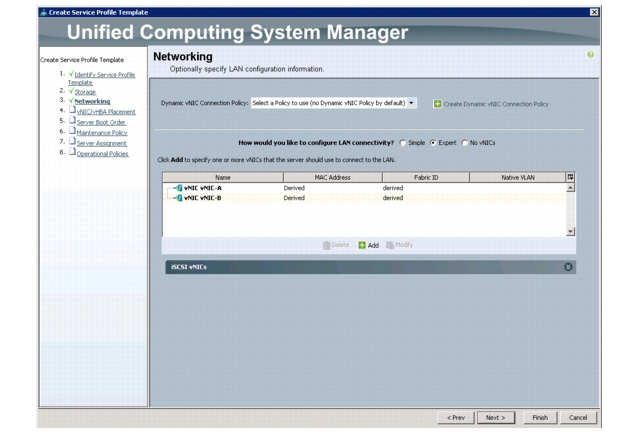The image size is (640, 434).
Task: Click the derived Fabric ID of vNIC-B
Action: 393,198
